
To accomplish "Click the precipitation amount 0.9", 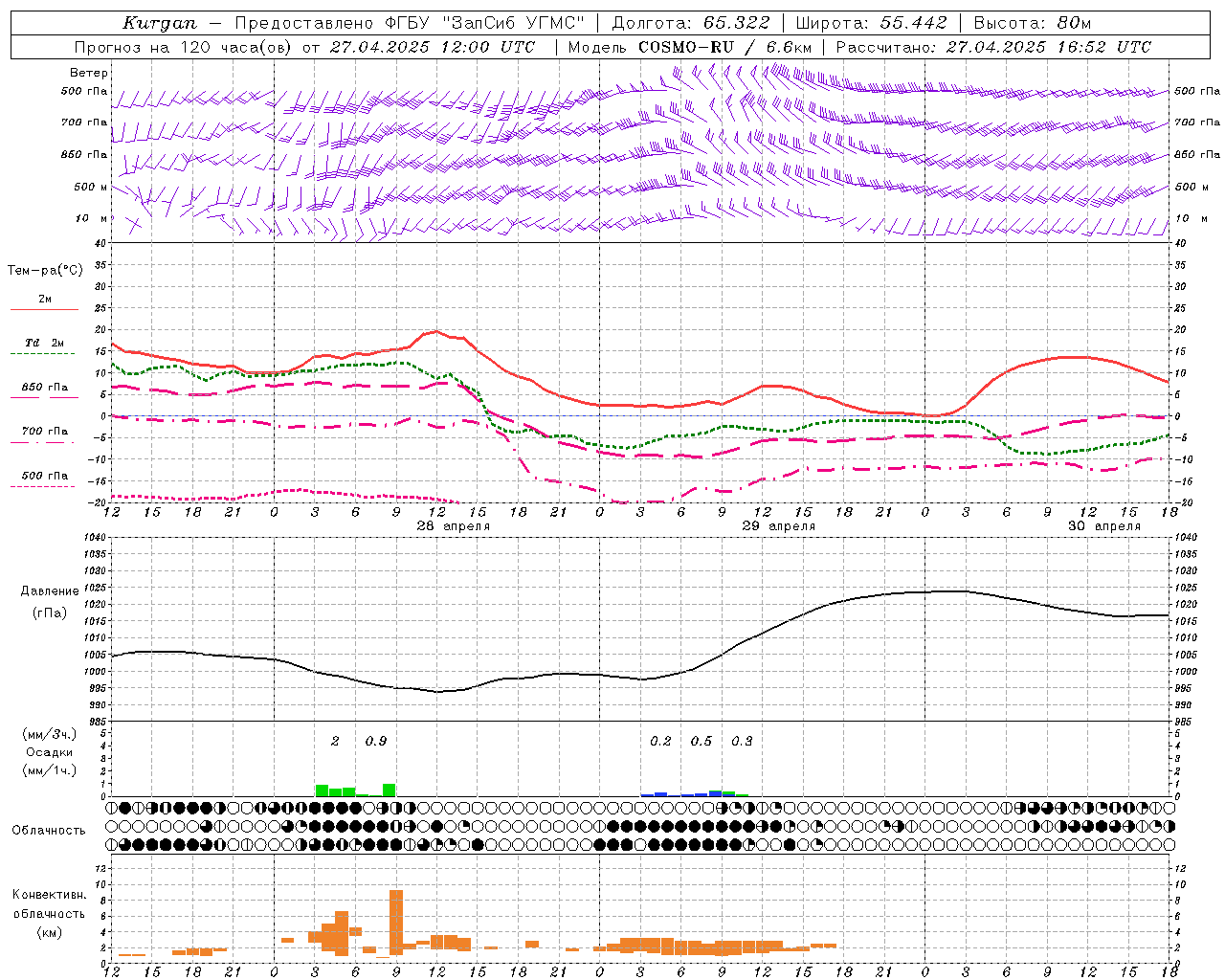I will pyautogui.click(x=376, y=741).
